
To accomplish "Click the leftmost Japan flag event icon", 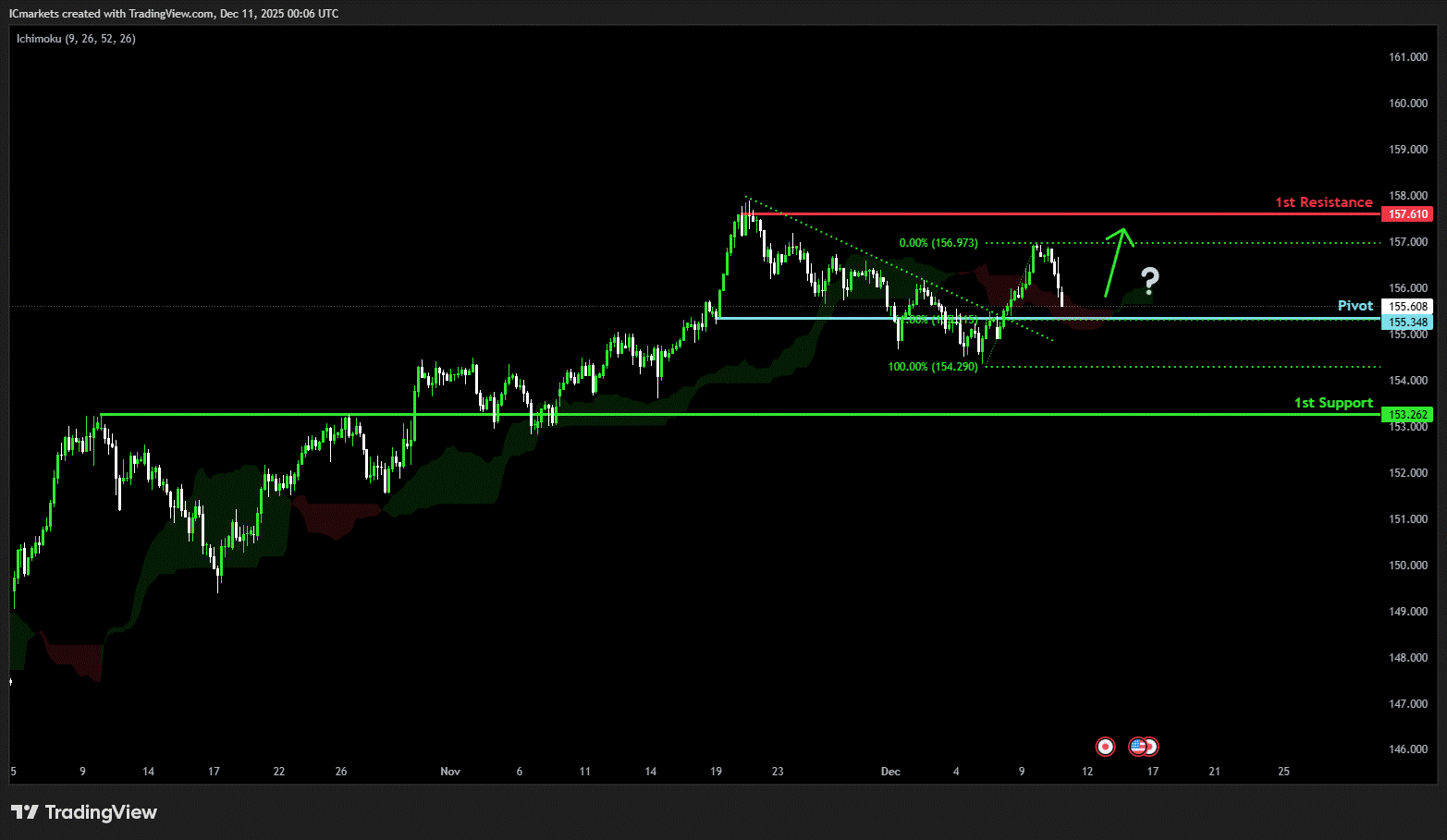I will [x=1105, y=747].
